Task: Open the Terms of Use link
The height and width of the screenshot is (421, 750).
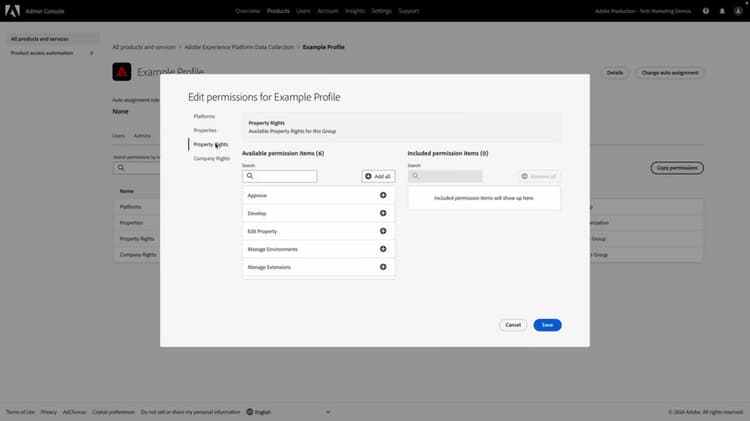Action: point(20,412)
